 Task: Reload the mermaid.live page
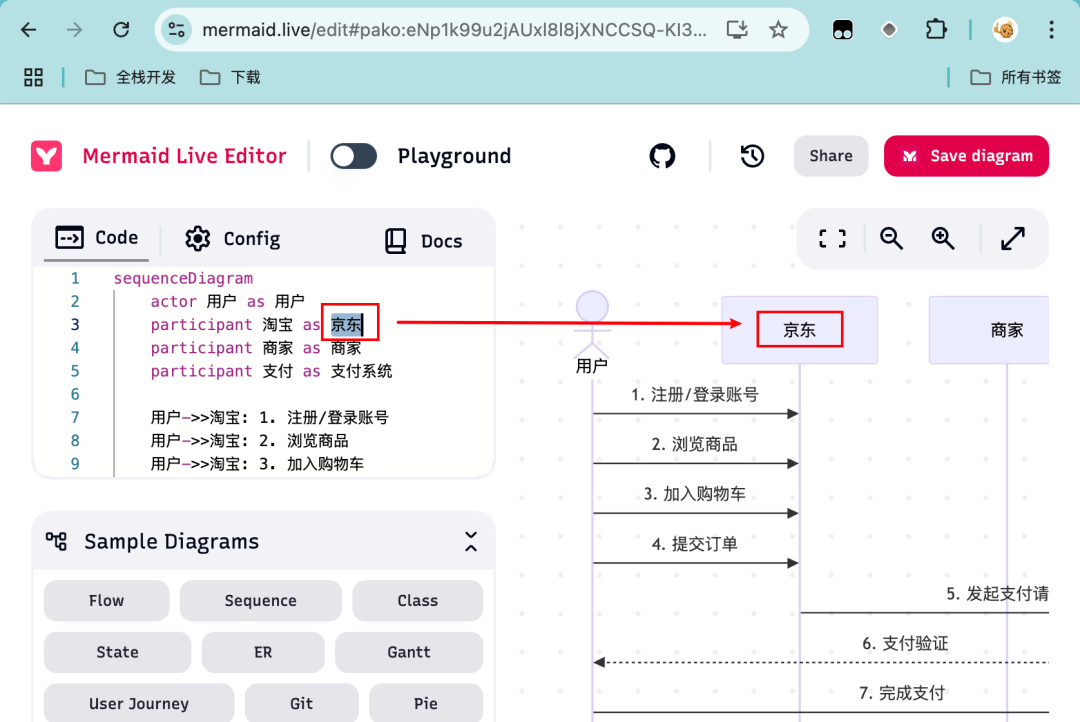coord(121,30)
